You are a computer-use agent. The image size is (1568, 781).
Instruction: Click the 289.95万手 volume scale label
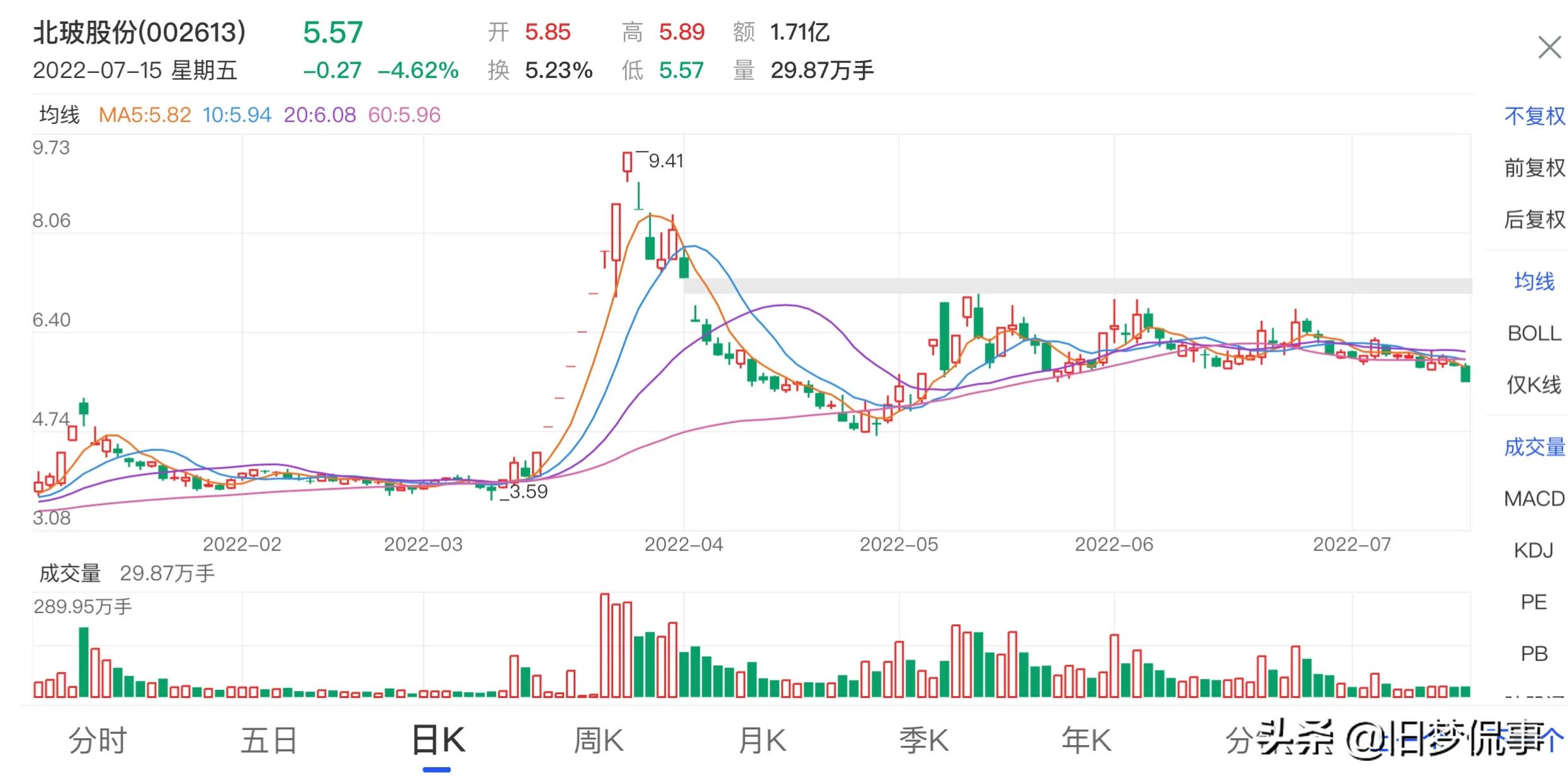[x=83, y=607]
